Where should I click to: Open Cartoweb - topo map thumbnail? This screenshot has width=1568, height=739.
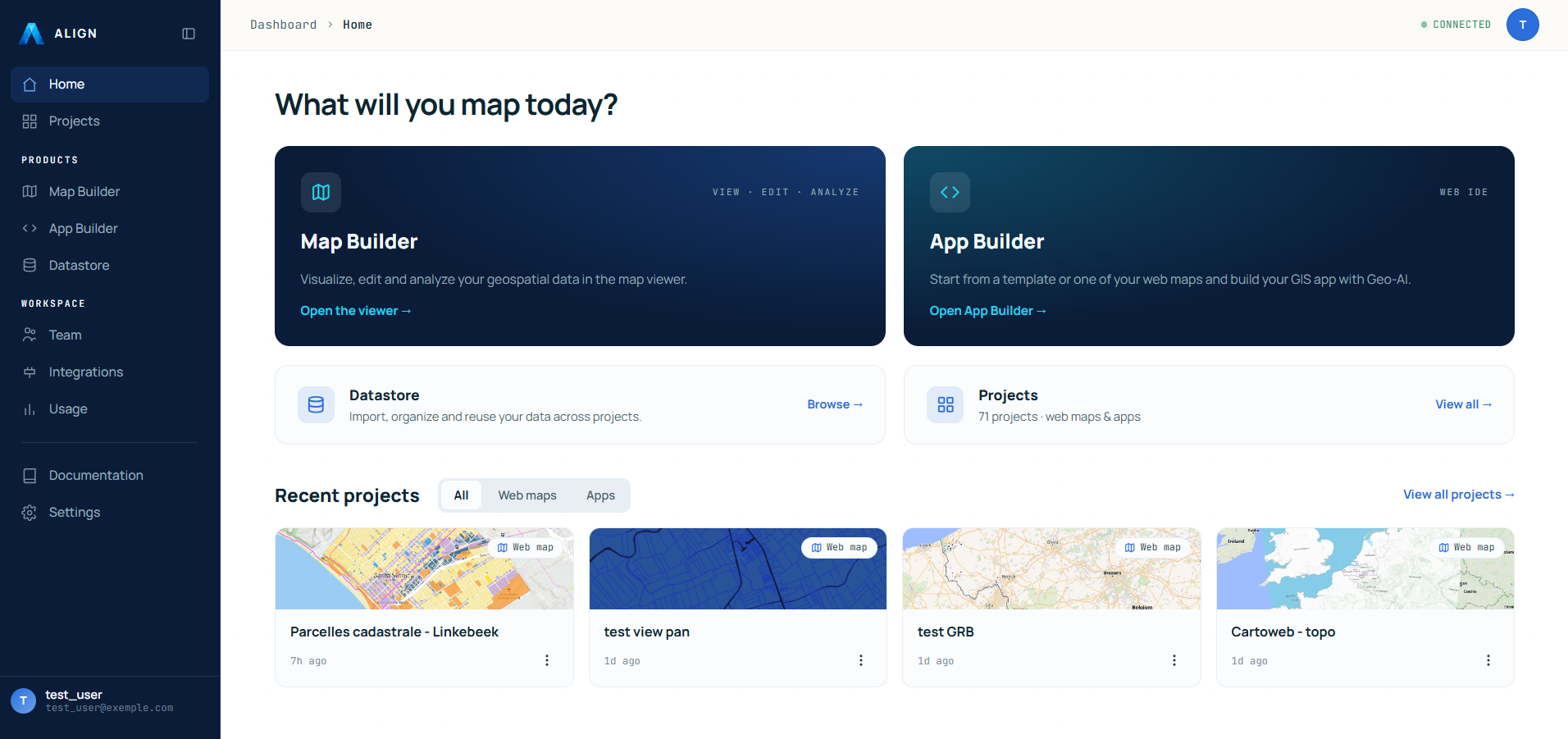pos(1365,568)
